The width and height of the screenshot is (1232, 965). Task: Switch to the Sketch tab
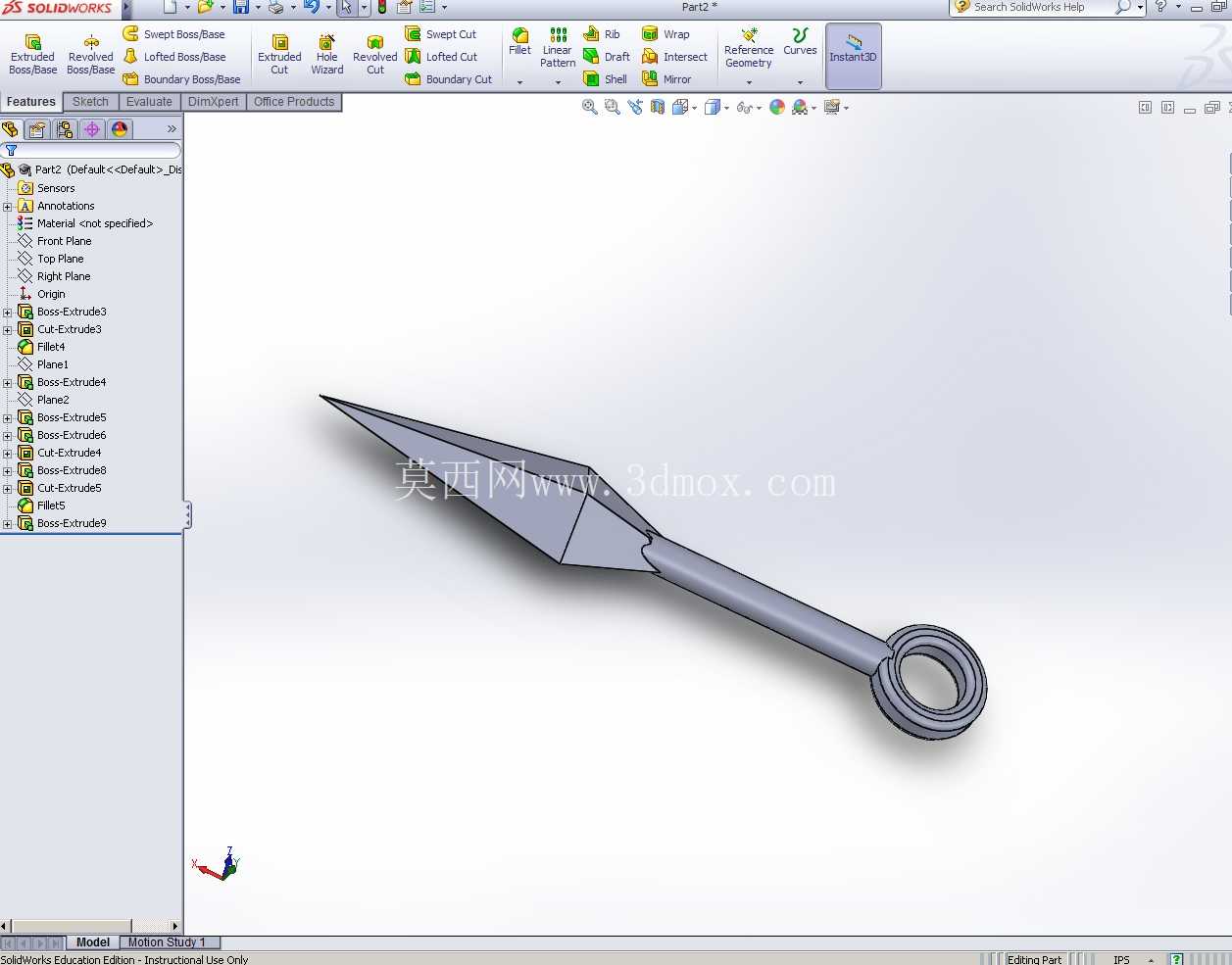pyautogui.click(x=90, y=102)
